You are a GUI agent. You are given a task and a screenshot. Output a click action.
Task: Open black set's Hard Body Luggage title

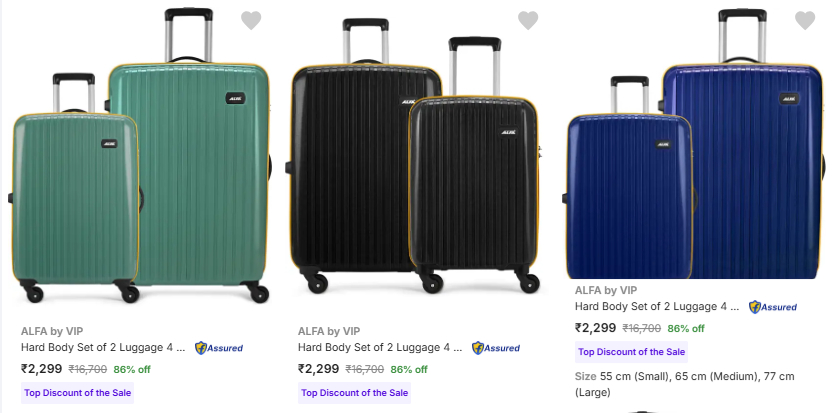point(380,348)
